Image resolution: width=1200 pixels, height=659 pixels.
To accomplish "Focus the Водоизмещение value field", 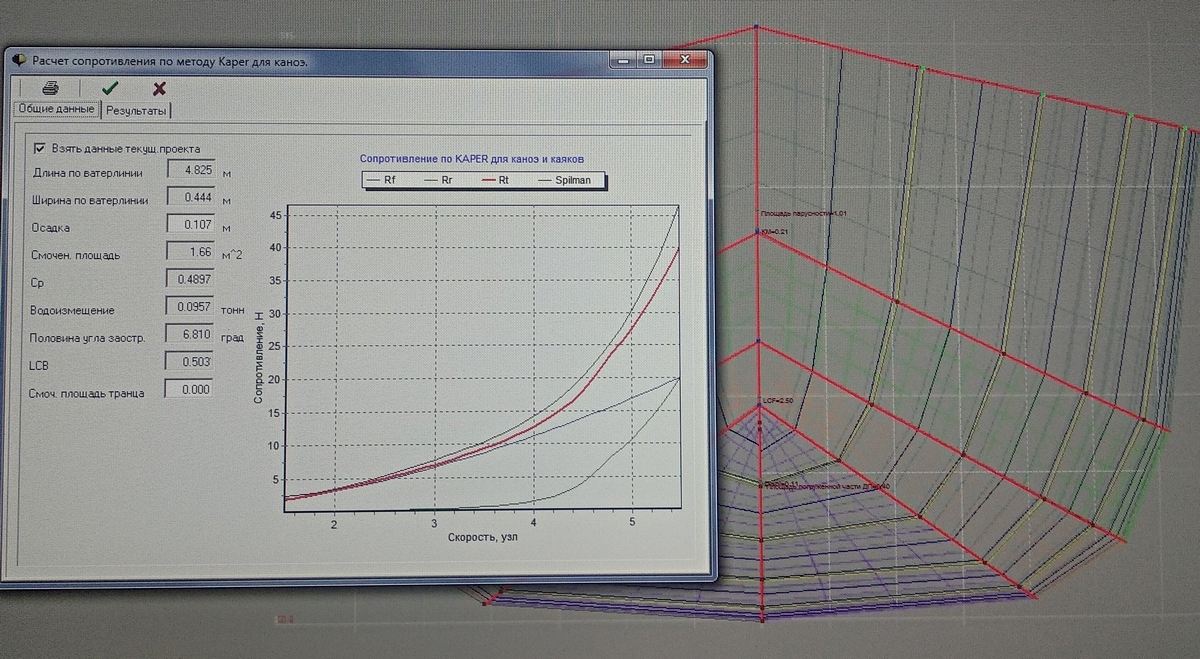I will pos(190,309).
